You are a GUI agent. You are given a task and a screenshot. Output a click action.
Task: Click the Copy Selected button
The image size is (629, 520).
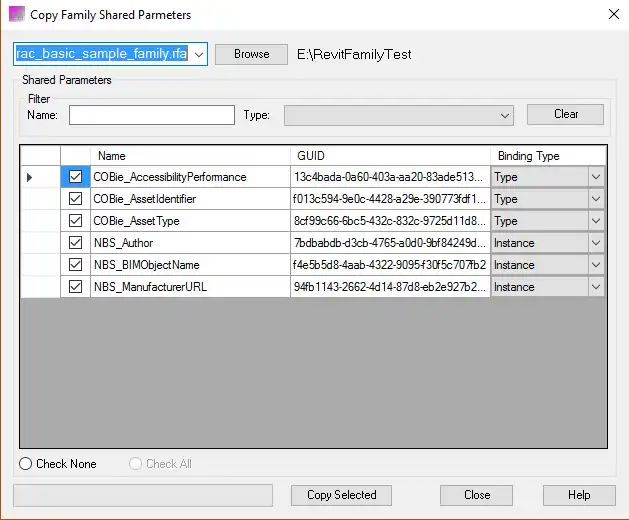tap(341, 495)
